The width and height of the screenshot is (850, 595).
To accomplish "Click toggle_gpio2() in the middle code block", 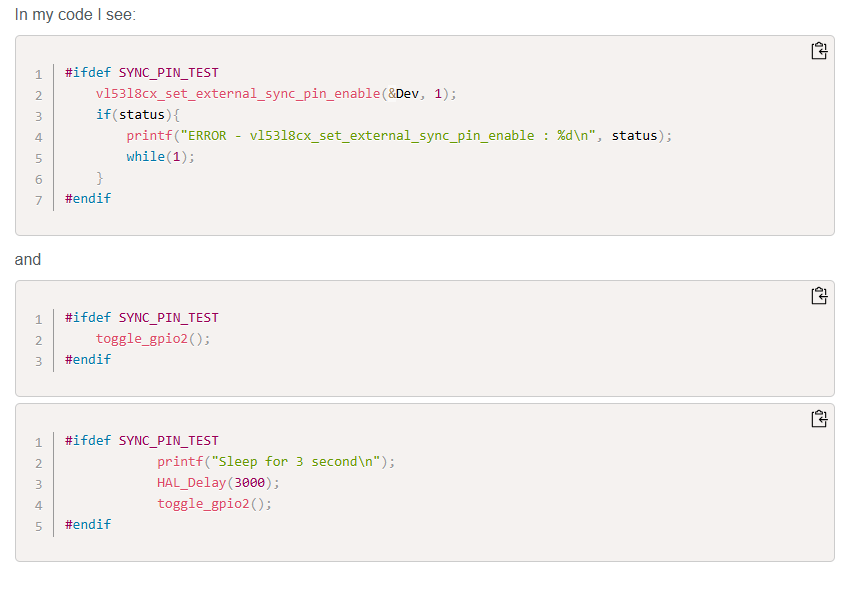I will (x=153, y=339).
